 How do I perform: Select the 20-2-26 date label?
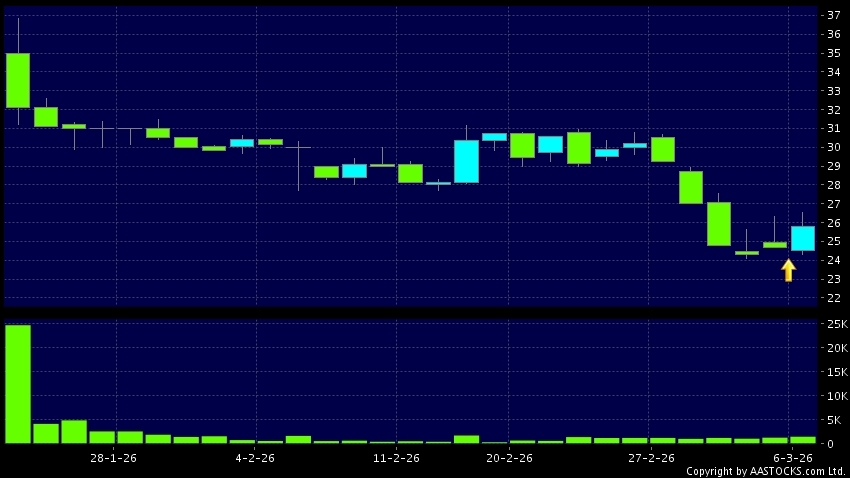click(508, 457)
